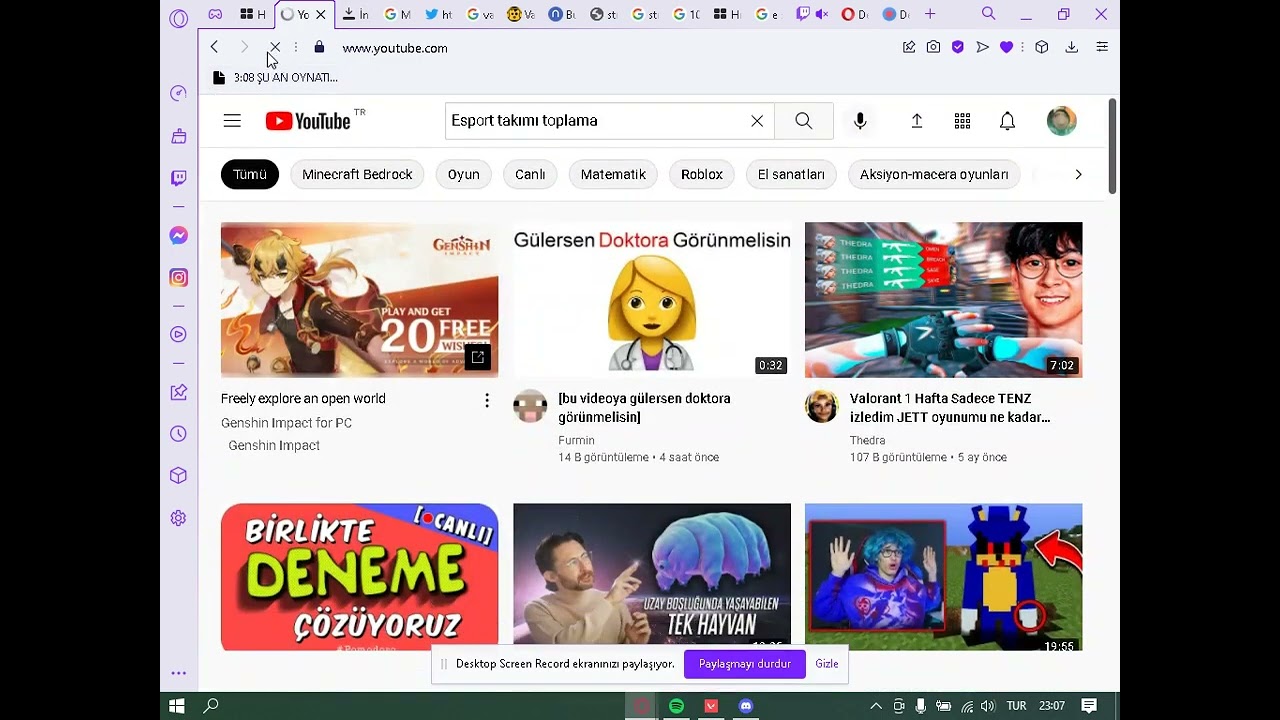Open GX Cleaner sidebar icon
Screen dimensions: 1280x720
click(x=179, y=136)
